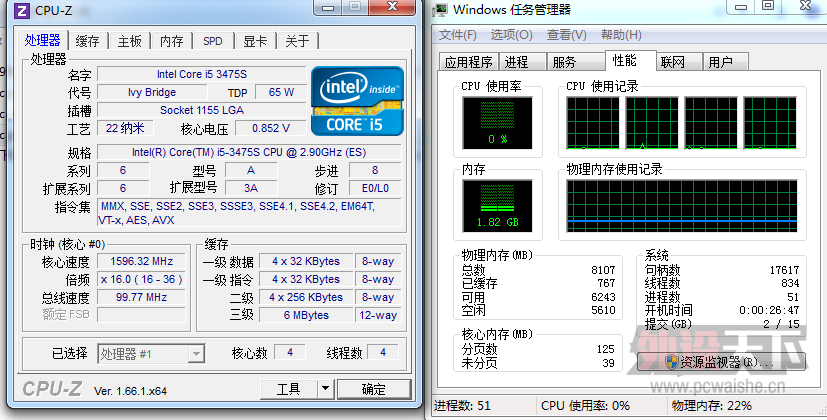Viewport: 827px width, 420px height.
Task: Click the 开机时间 value 0:00:26:47
Action: 769,310
